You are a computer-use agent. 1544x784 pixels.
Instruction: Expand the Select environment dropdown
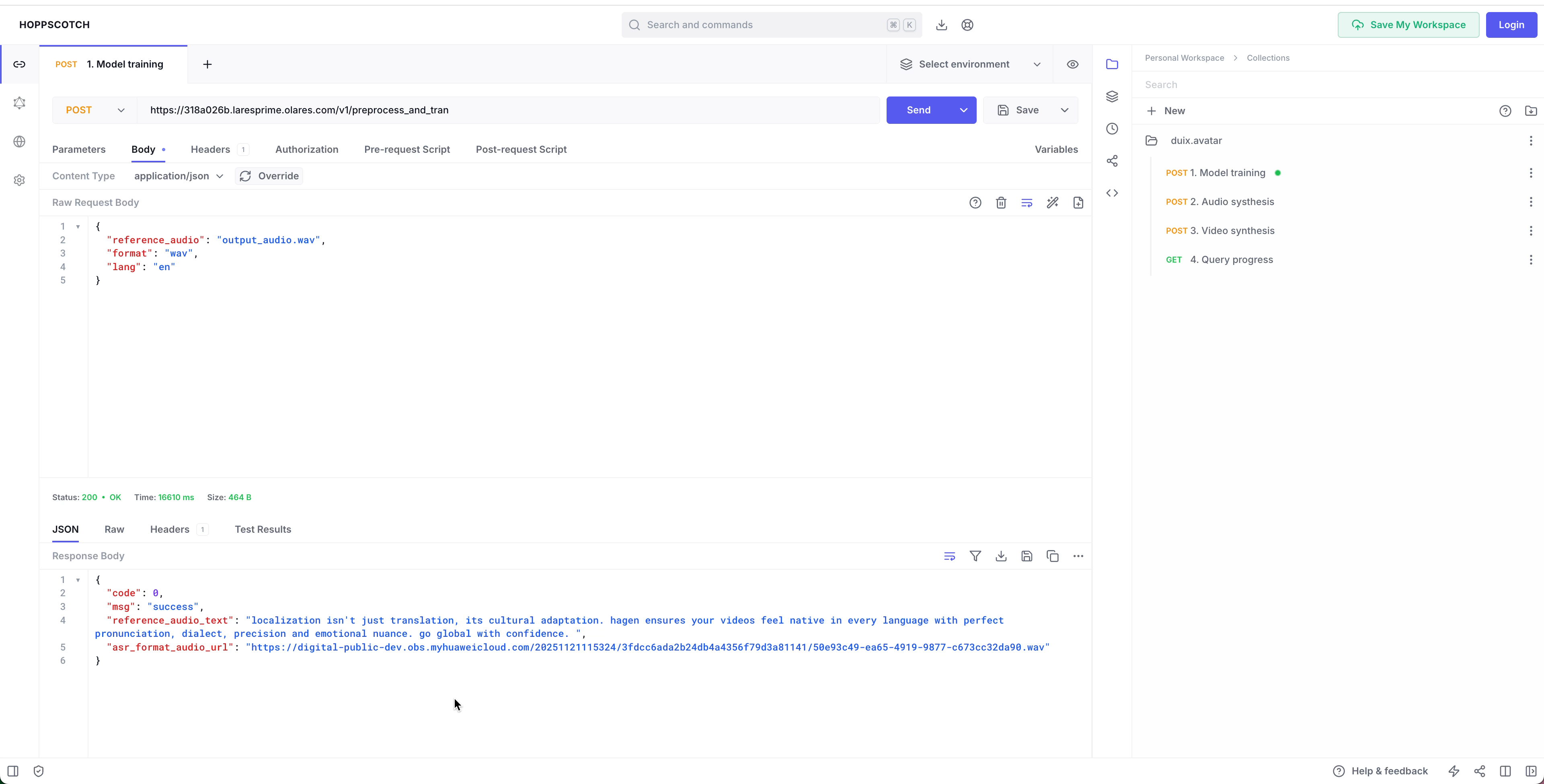click(x=969, y=64)
